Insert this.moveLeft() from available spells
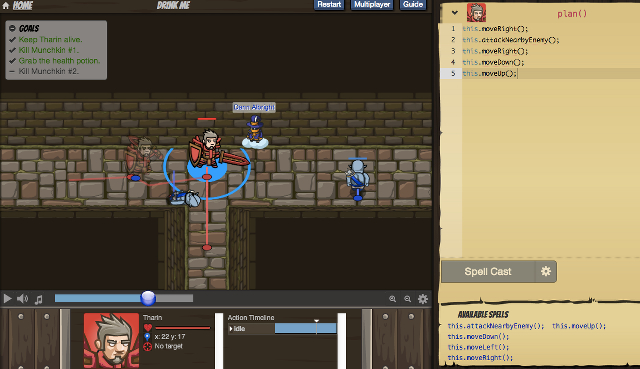Viewport: 640px width, 369px height. tap(478, 347)
